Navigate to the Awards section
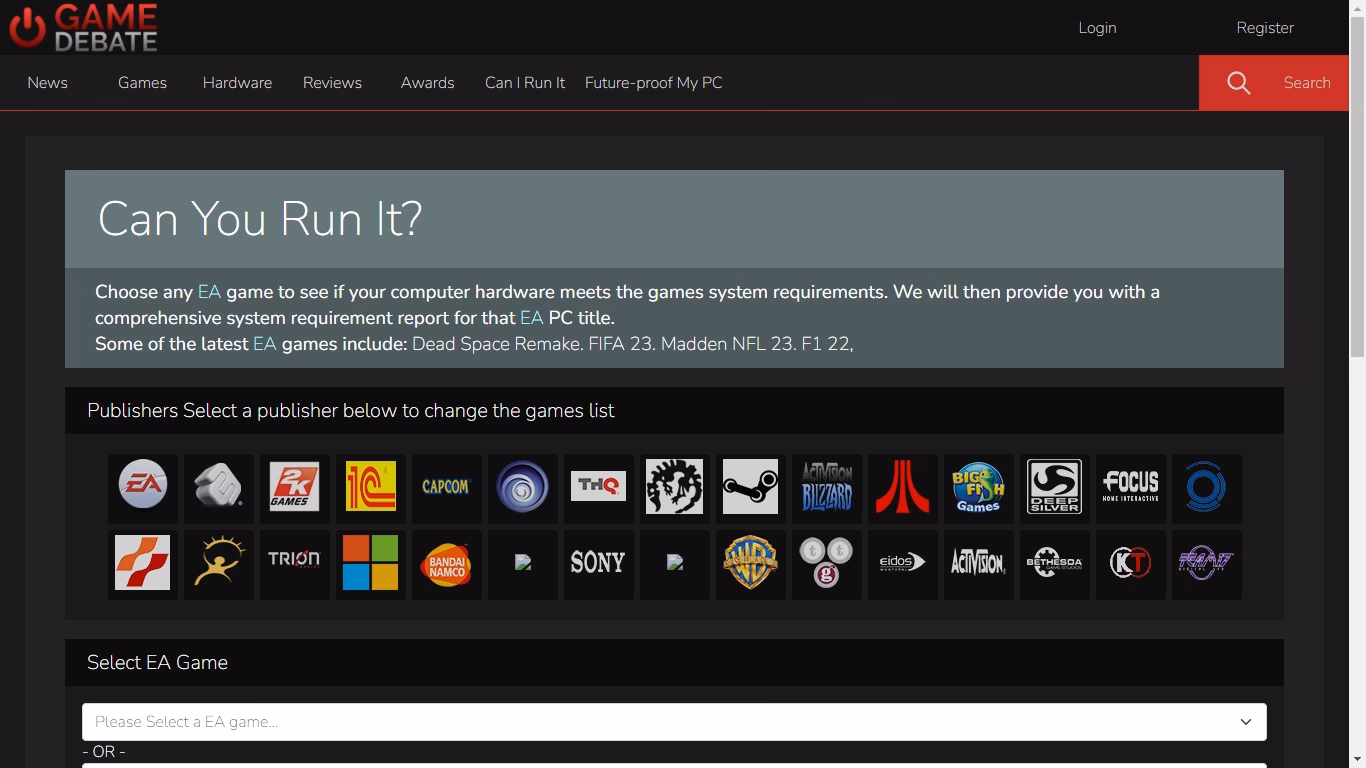The height and width of the screenshot is (768, 1366). [427, 83]
